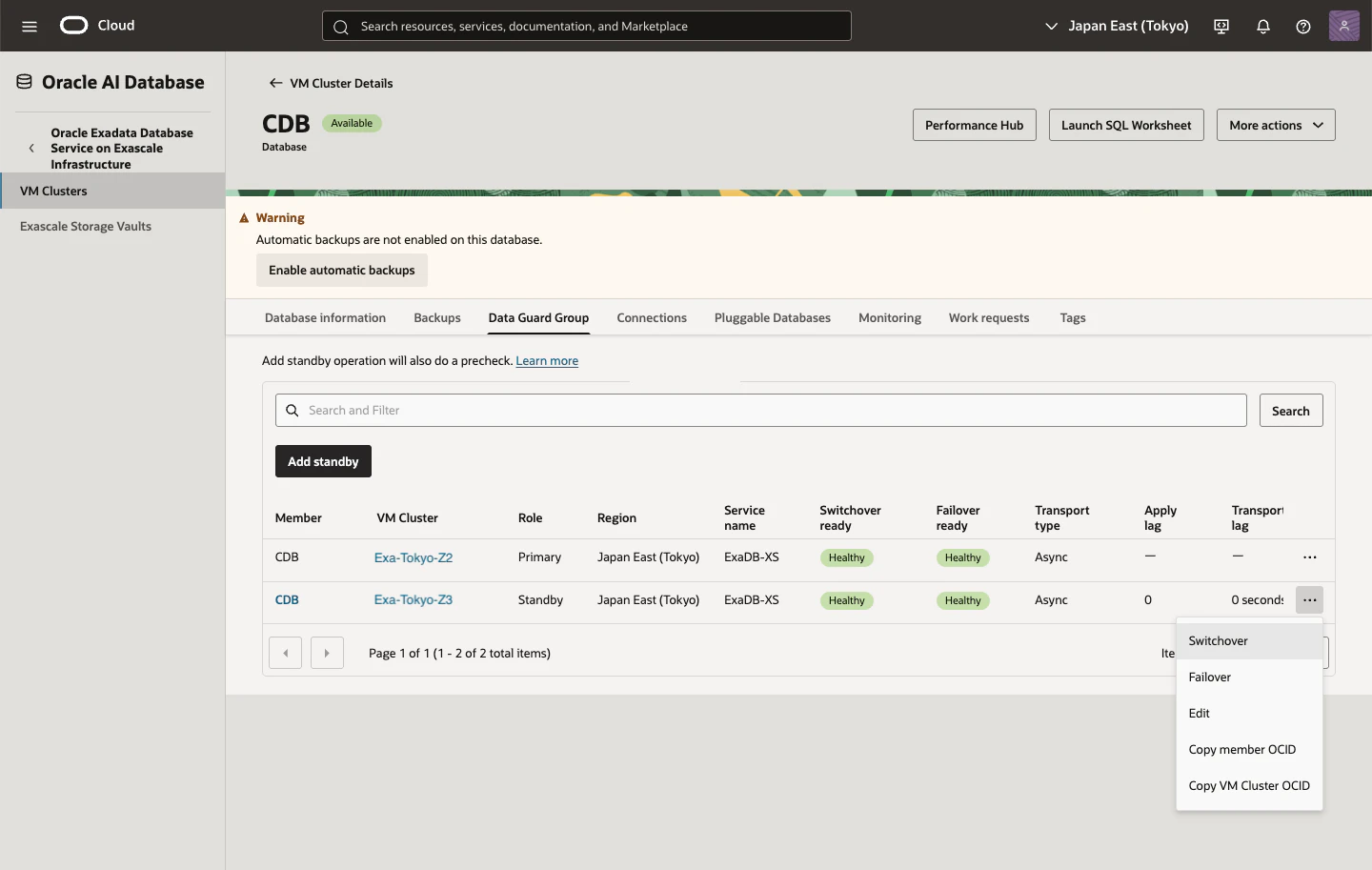
Task: Switch to the Pluggable Databases tab
Action: point(773,318)
